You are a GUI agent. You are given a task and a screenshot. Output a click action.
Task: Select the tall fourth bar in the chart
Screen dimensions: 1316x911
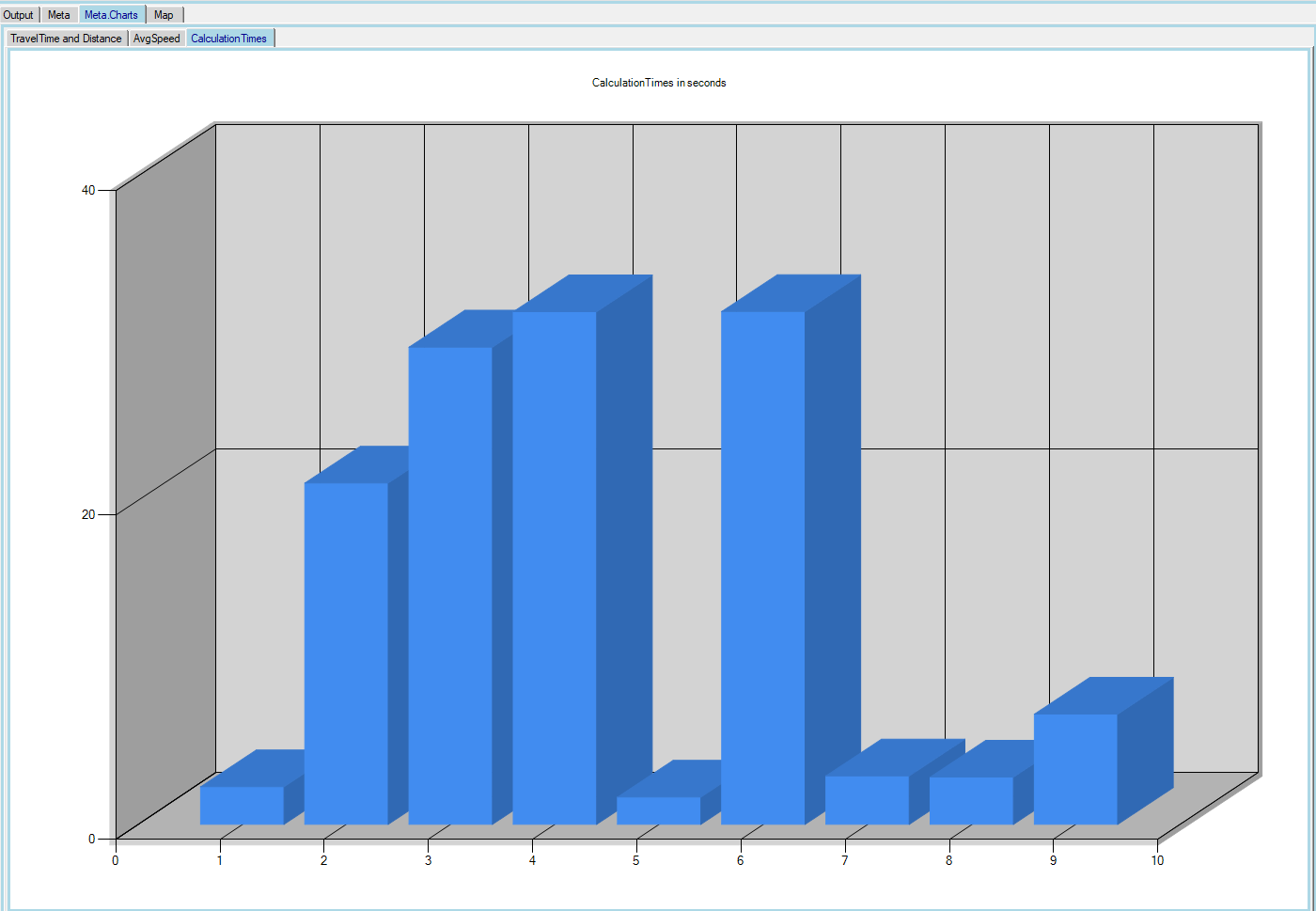coord(555,568)
